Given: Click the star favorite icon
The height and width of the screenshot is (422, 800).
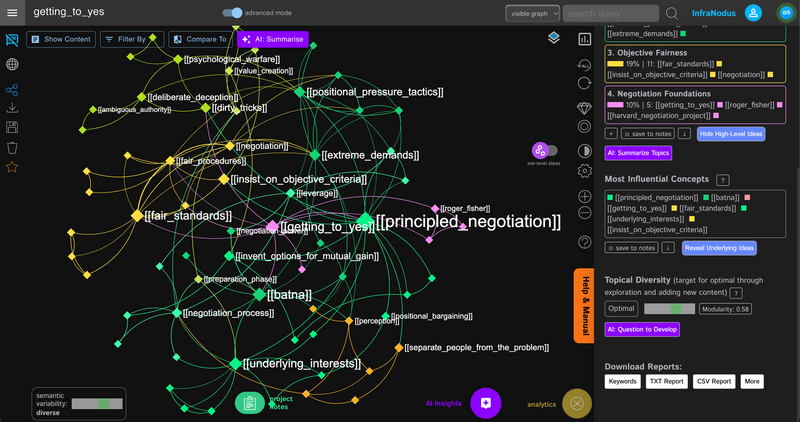Looking at the screenshot, I should pos(12,167).
